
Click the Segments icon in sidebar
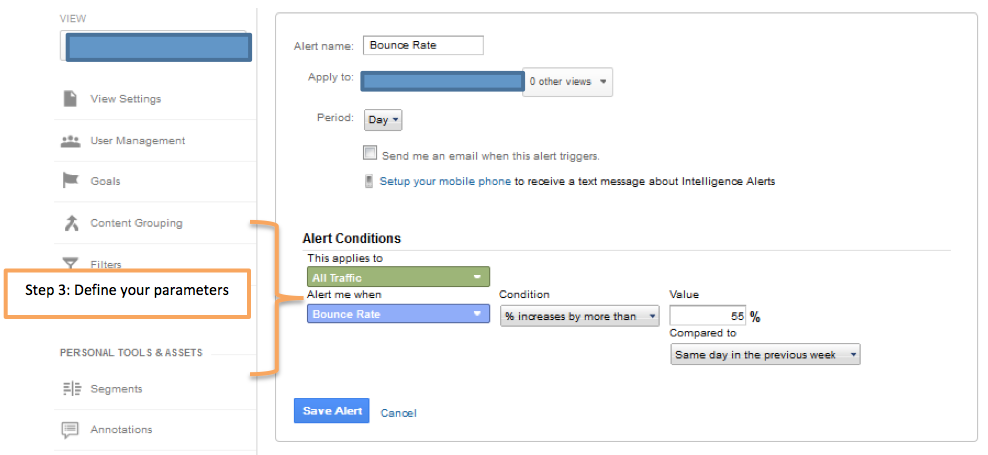point(70,389)
